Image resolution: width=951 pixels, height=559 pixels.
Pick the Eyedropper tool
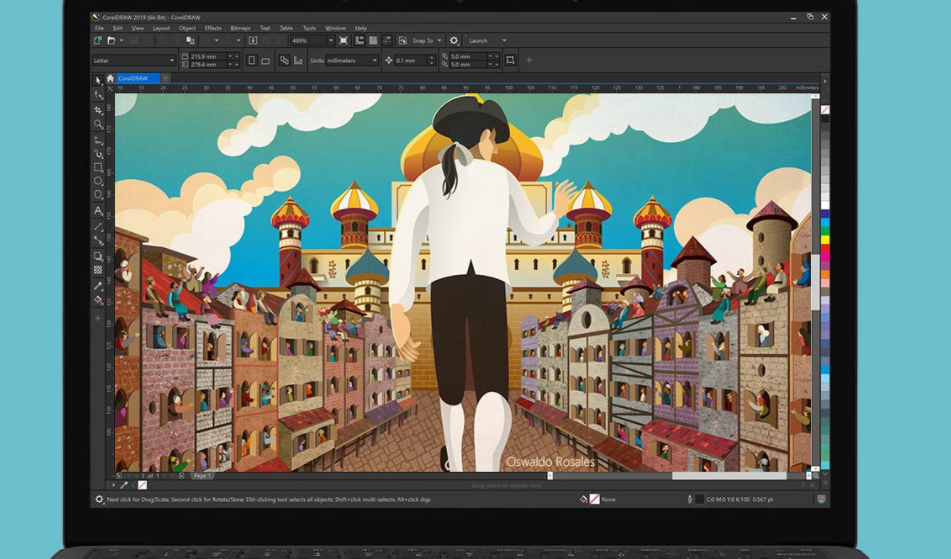point(98,285)
